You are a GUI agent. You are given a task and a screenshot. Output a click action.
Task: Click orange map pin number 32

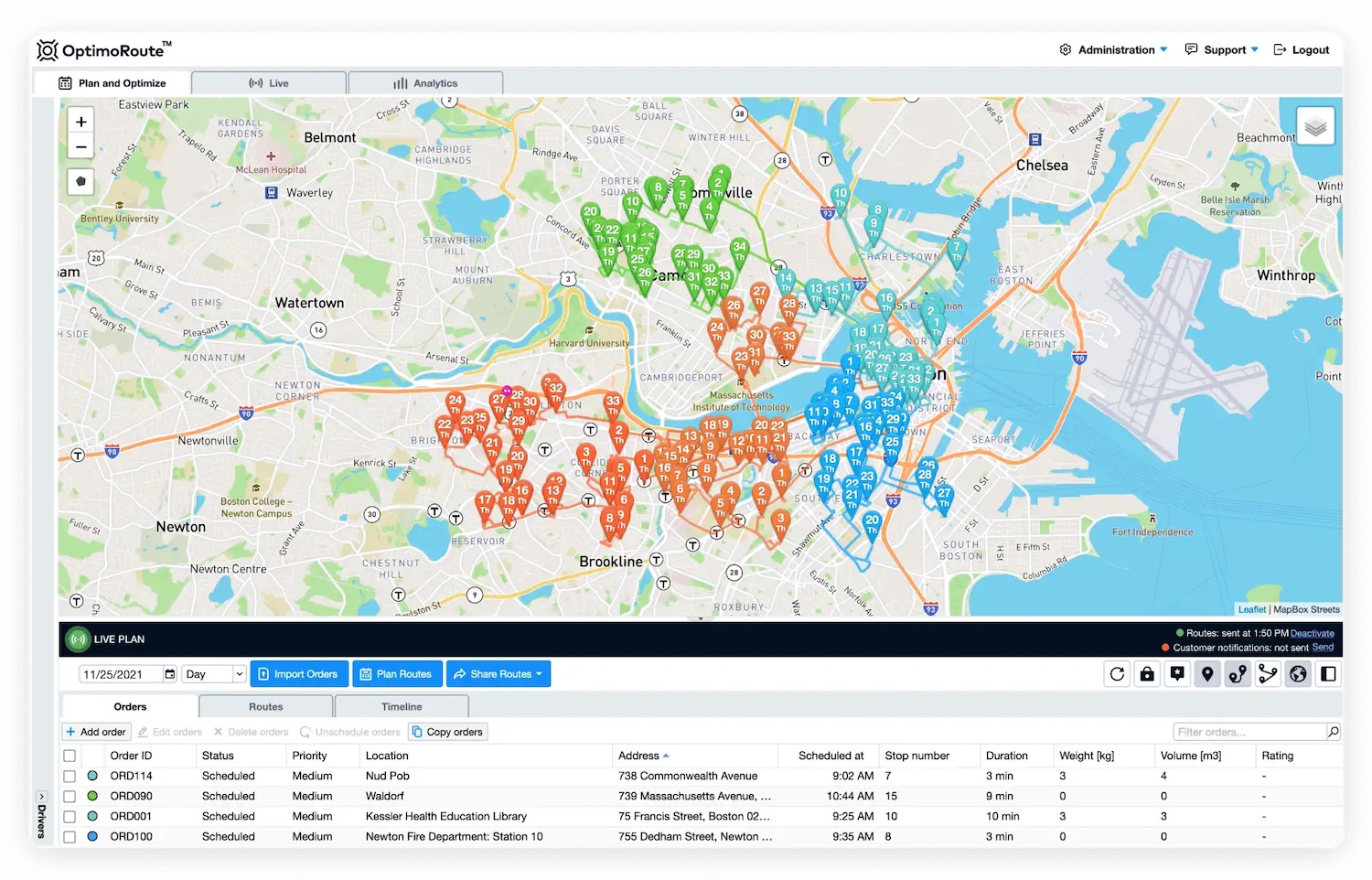click(555, 393)
